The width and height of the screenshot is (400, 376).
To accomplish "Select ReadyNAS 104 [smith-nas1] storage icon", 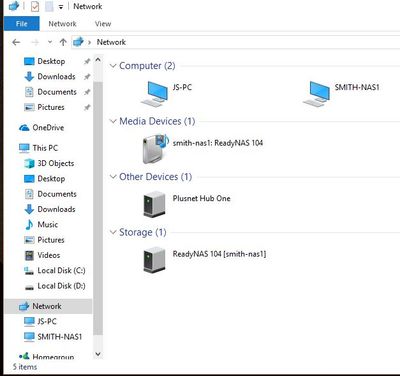I will [x=154, y=260].
